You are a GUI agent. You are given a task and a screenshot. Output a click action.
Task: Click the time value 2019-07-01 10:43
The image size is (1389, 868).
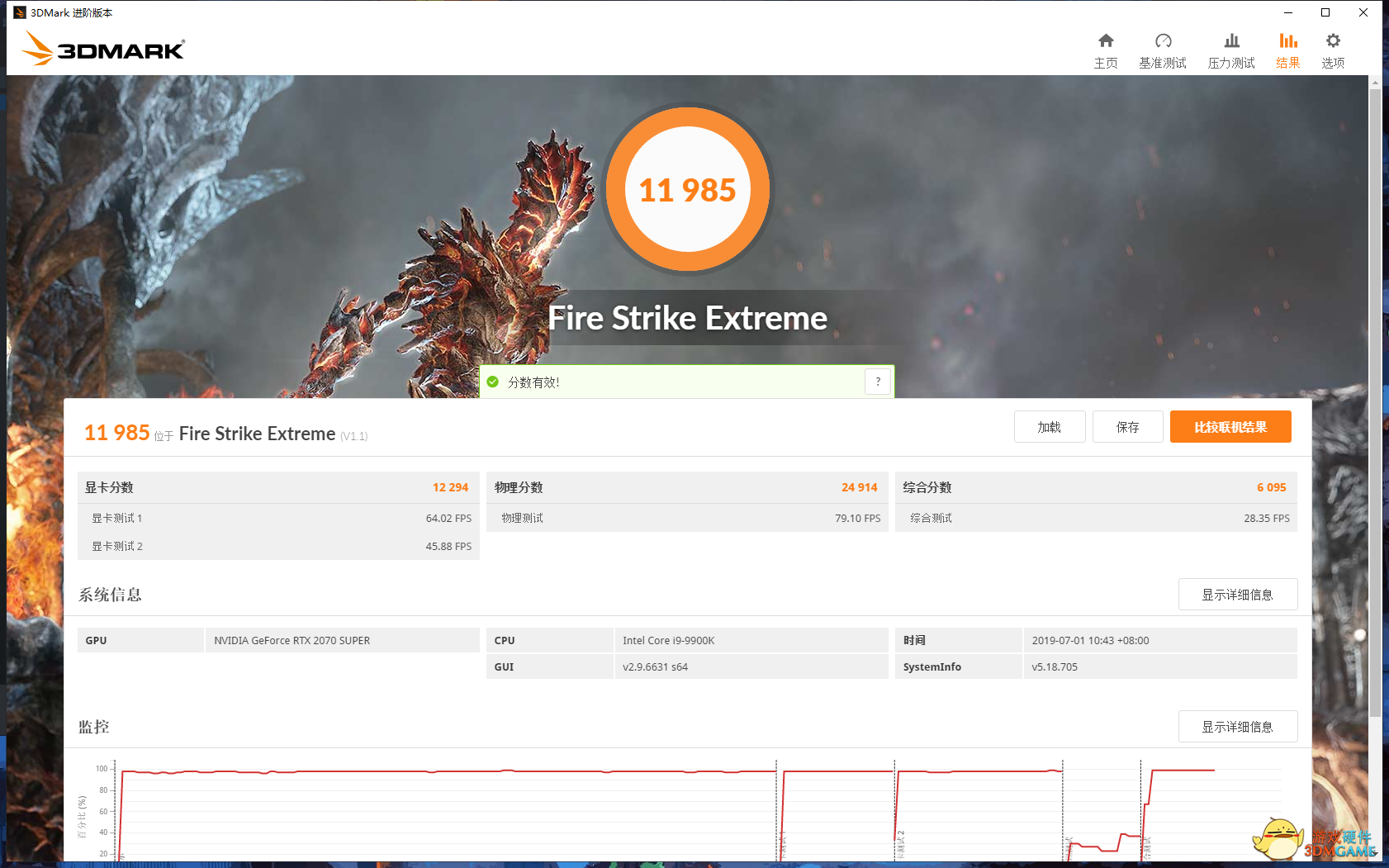[1091, 640]
